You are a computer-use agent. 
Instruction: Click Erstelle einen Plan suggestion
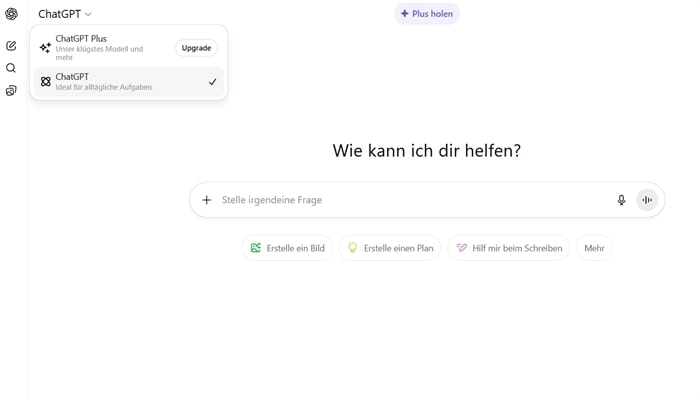tap(390, 248)
